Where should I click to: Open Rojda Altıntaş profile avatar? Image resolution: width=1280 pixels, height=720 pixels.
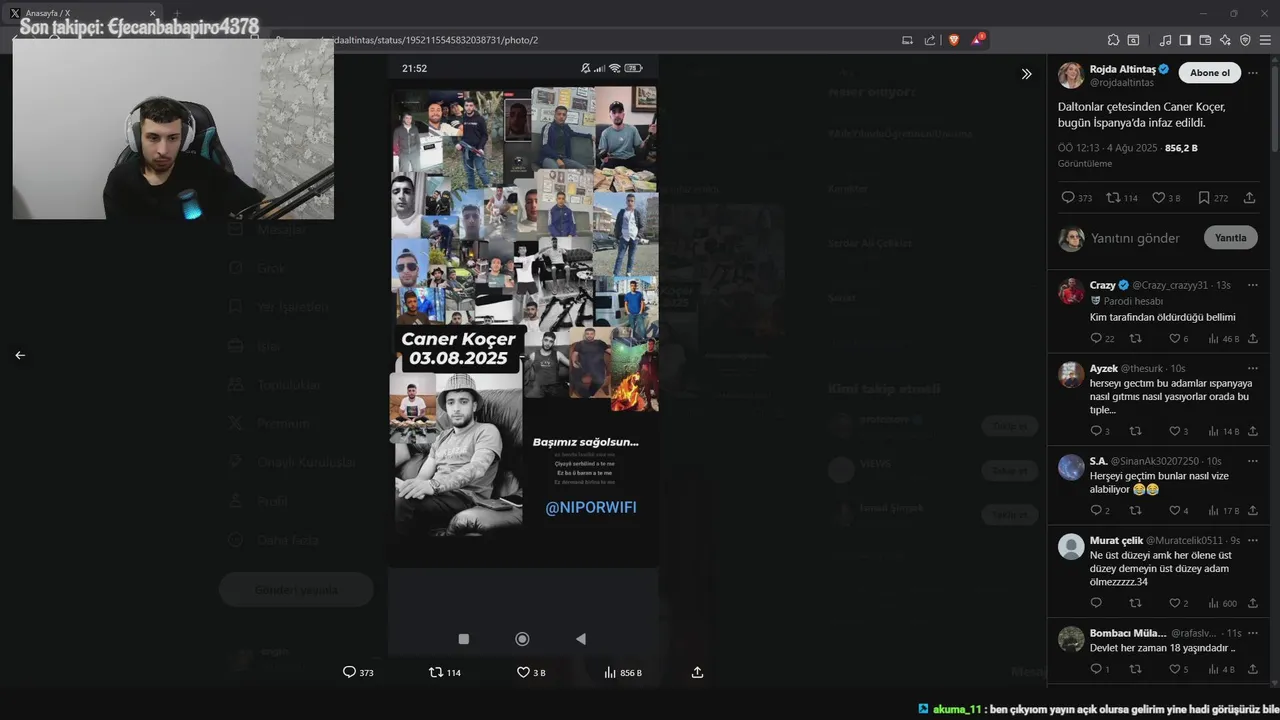[1071, 75]
